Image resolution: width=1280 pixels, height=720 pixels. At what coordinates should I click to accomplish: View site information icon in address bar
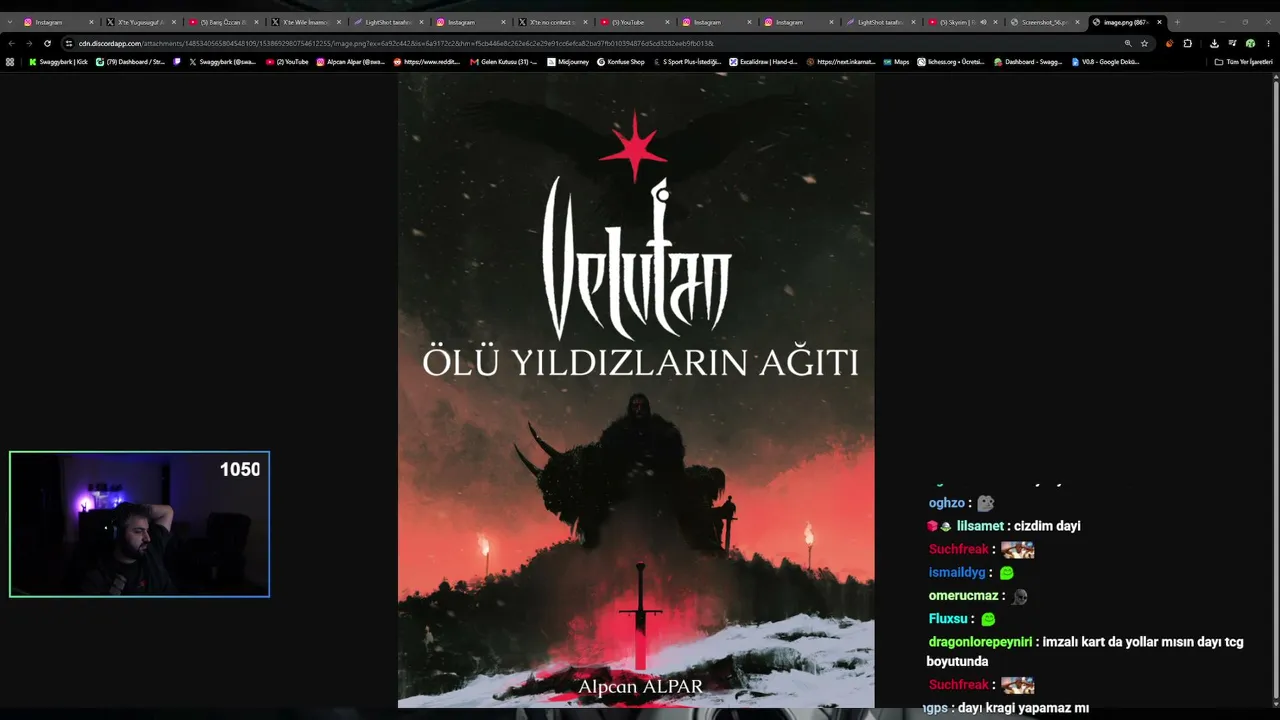(69, 43)
